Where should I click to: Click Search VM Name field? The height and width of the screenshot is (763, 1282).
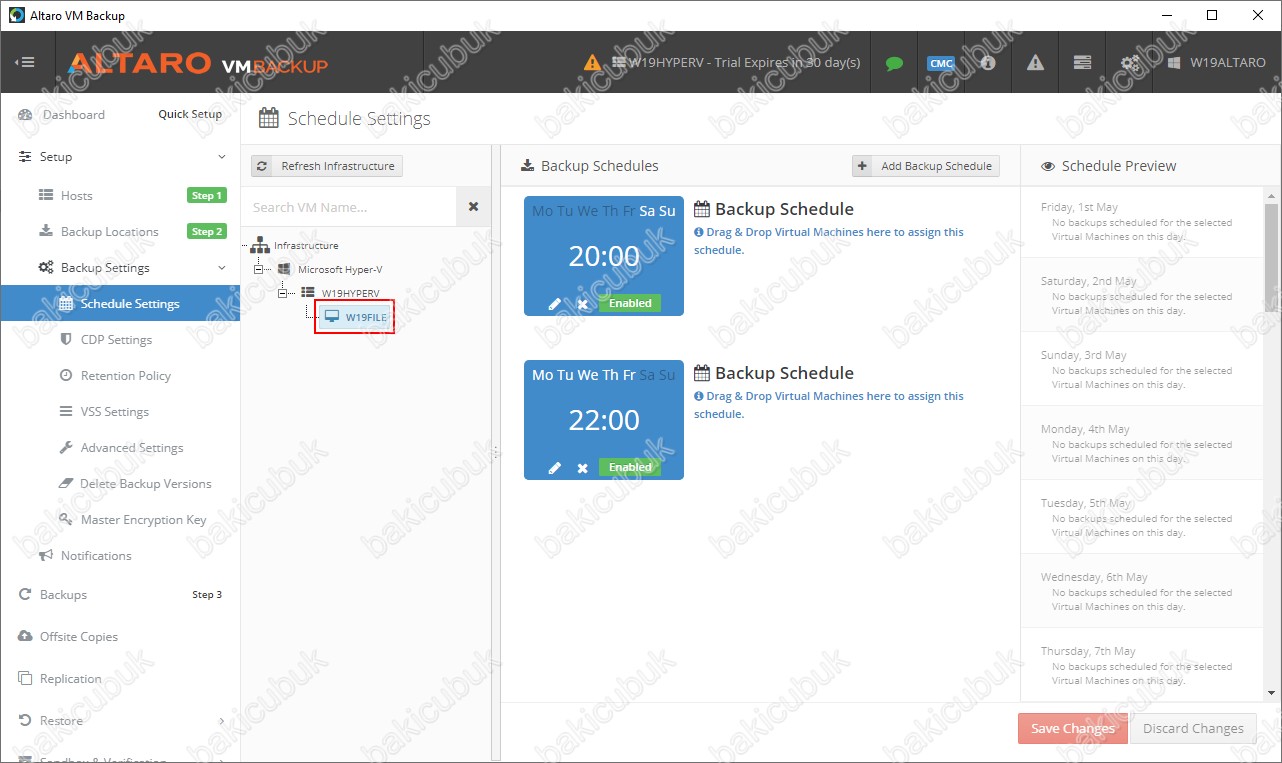349,207
